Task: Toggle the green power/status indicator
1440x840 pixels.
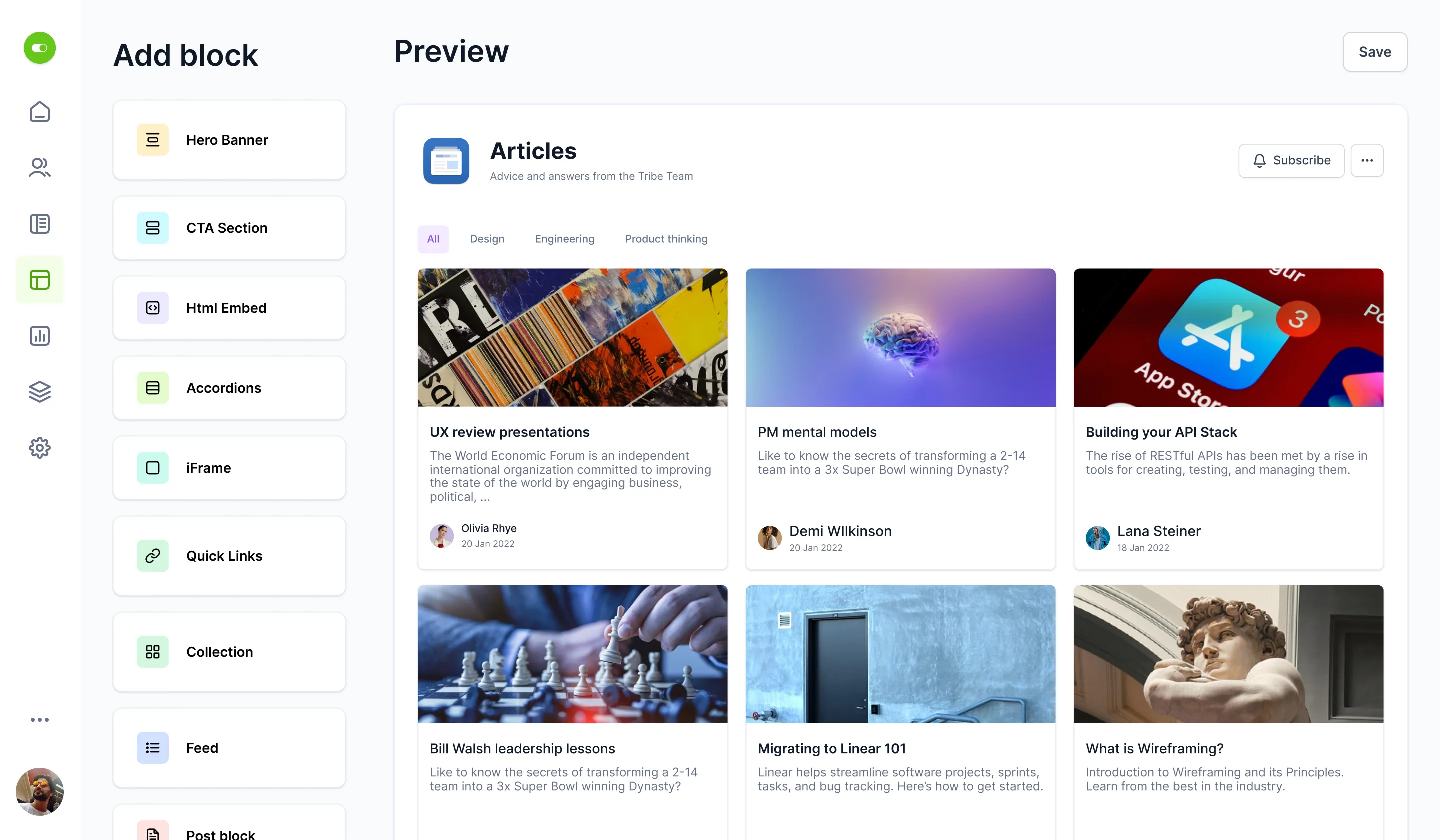Action: (x=40, y=48)
